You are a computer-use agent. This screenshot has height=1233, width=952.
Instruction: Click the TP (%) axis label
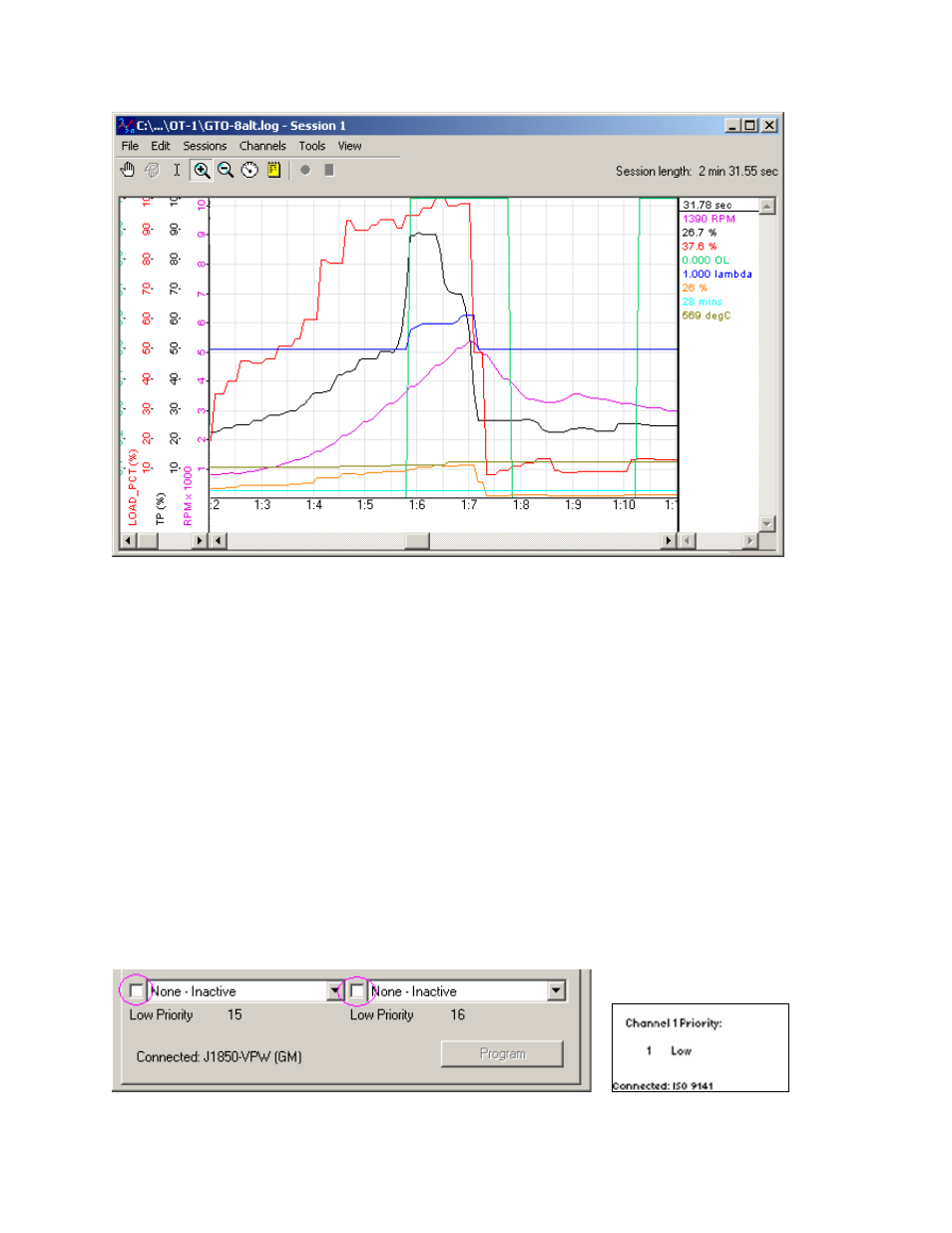pyautogui.click(x=160, y=508)
